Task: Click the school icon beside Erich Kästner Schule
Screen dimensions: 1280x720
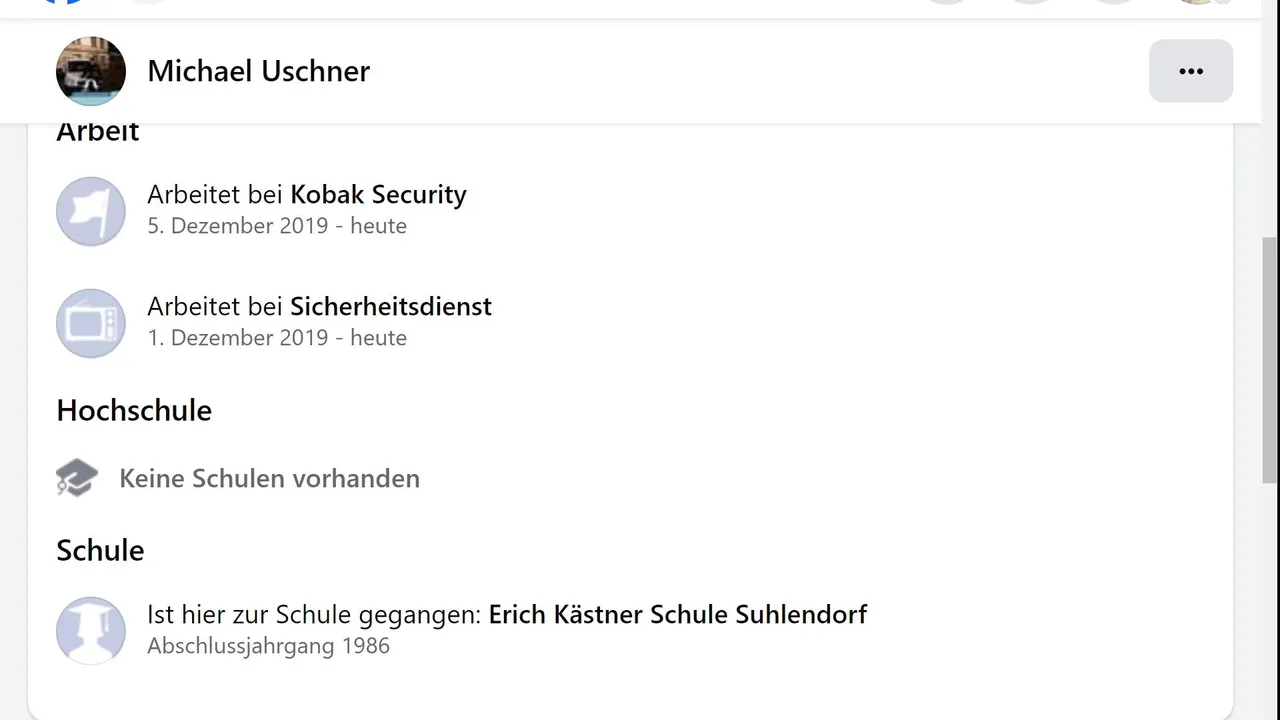Action: [91, 630]
